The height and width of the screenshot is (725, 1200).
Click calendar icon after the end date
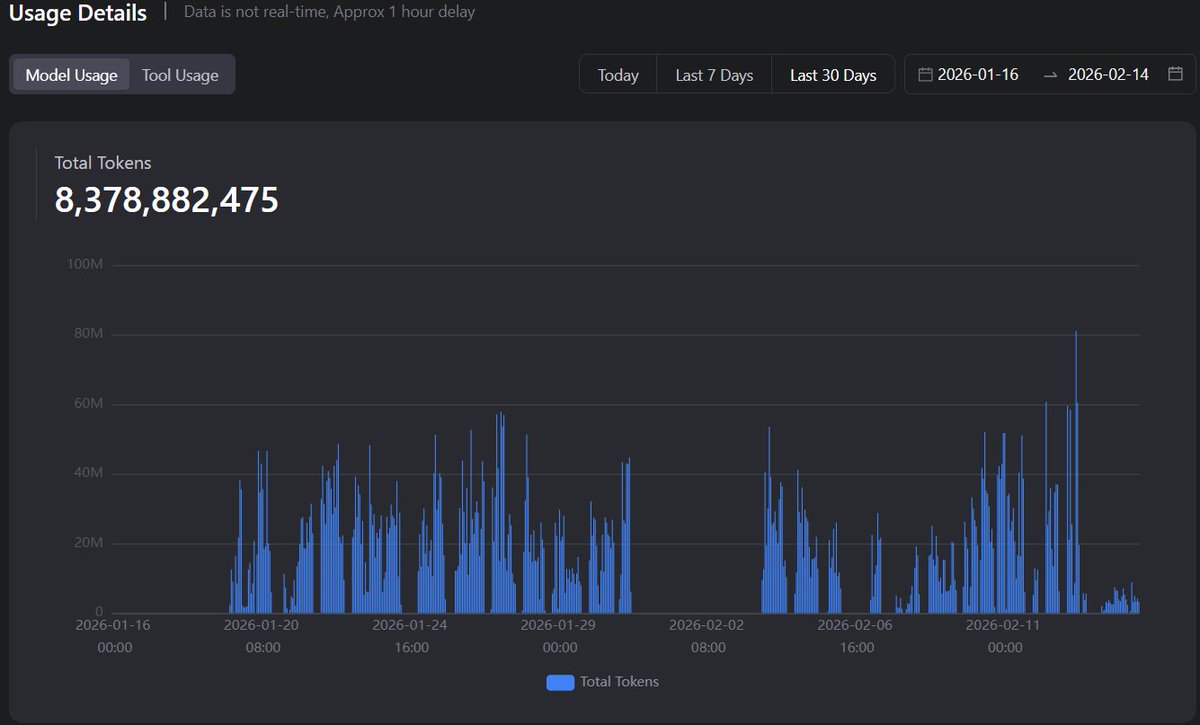(x=1175, y=74)
